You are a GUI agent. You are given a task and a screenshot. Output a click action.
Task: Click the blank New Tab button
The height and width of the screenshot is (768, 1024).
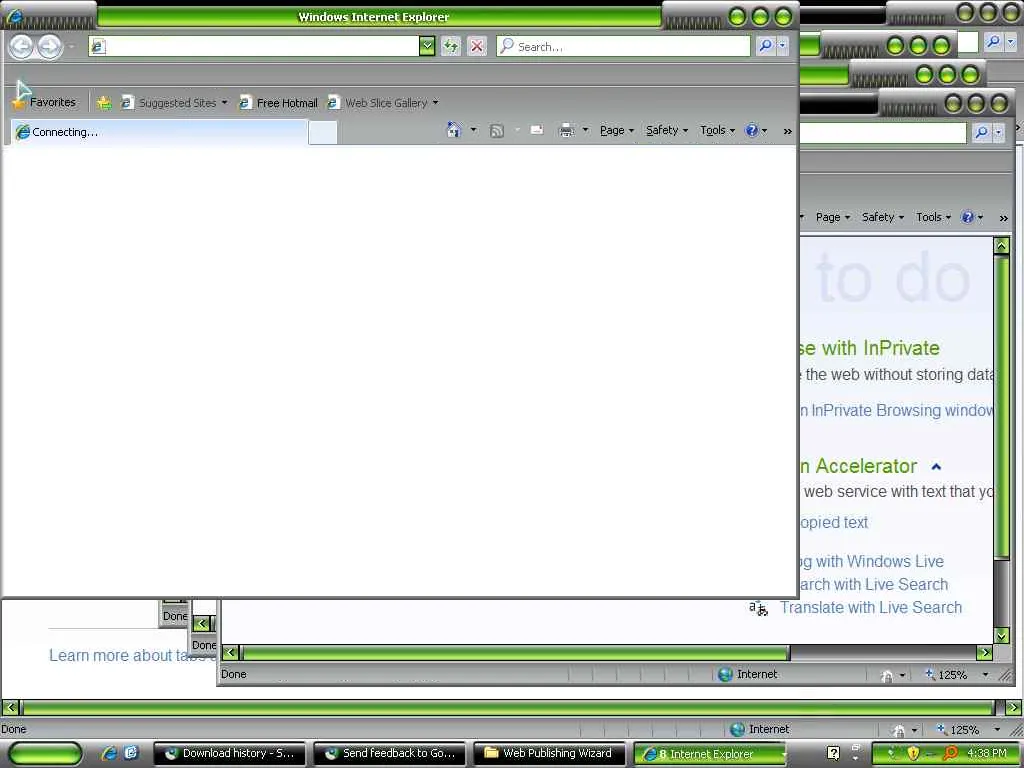(323, 133)
